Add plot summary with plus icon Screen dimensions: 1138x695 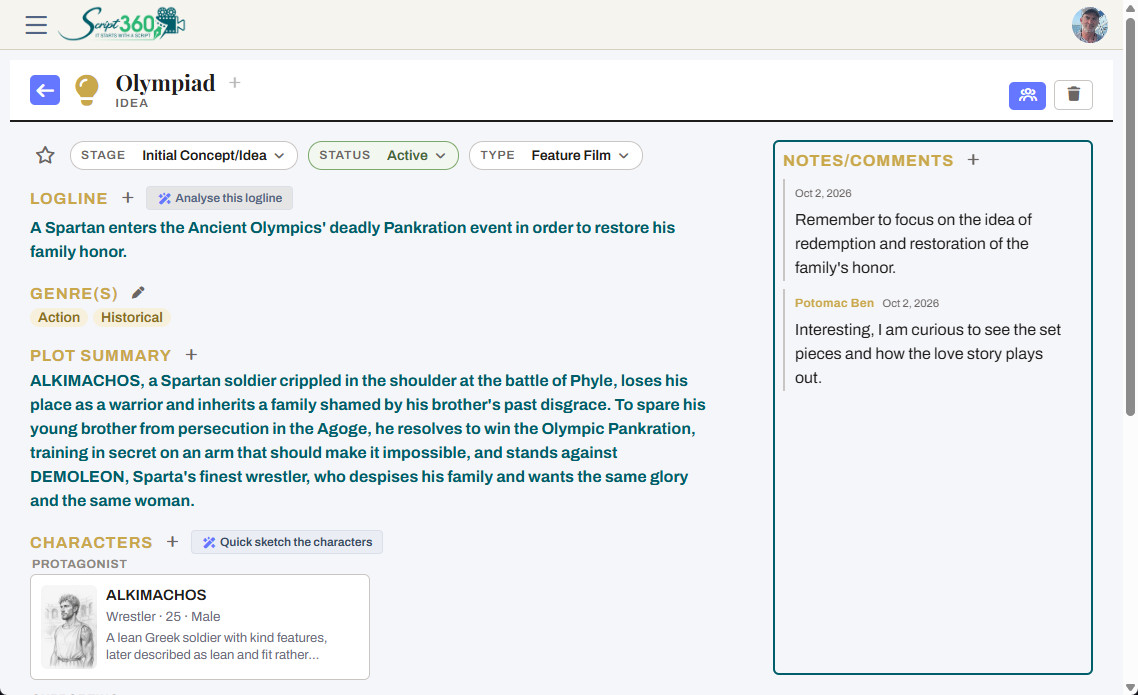pyautogui.click(x=191, y=355)
